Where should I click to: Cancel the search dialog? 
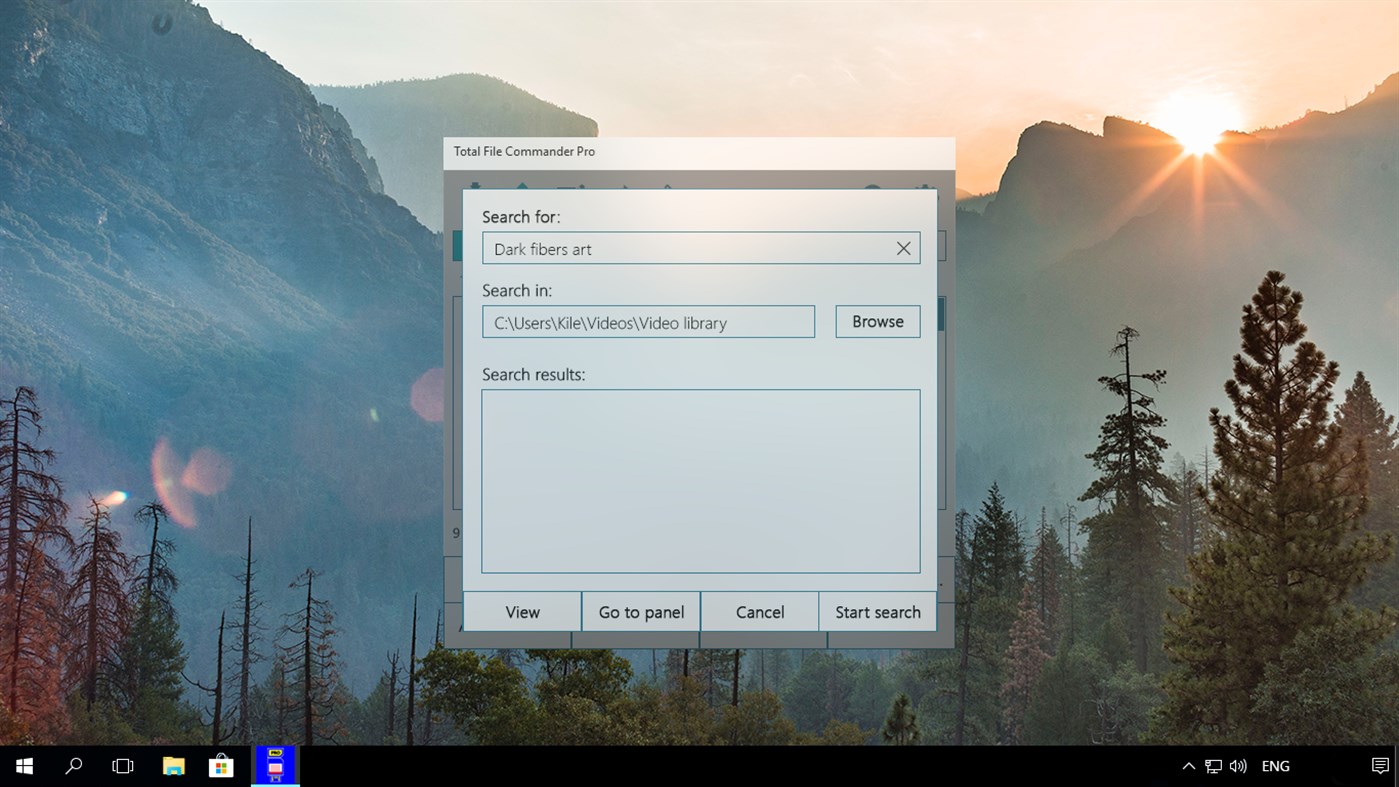(759, 611)
